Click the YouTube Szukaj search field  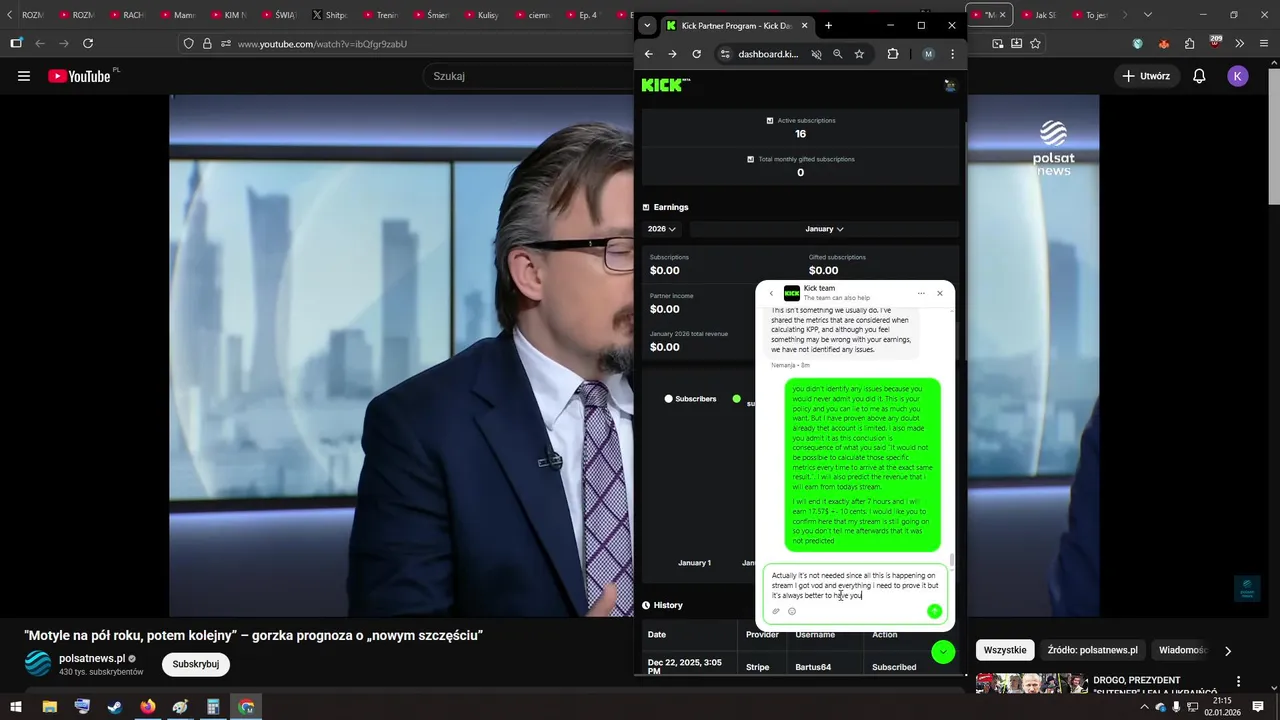click(x=530, y=76)
